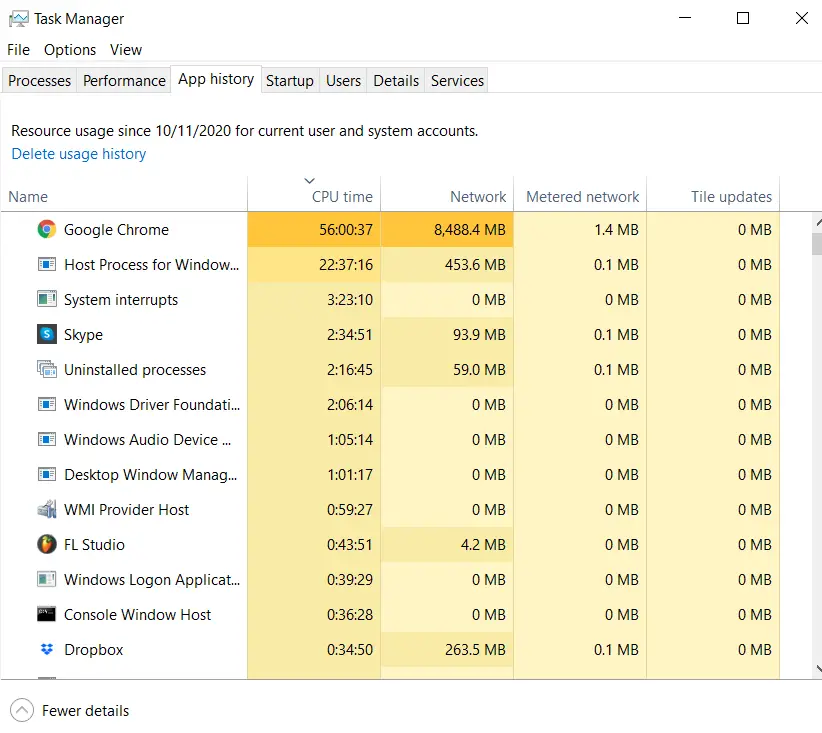The image size is (822, 733).
Task: Click the FL Studio fruit icon
Action: 47,544
